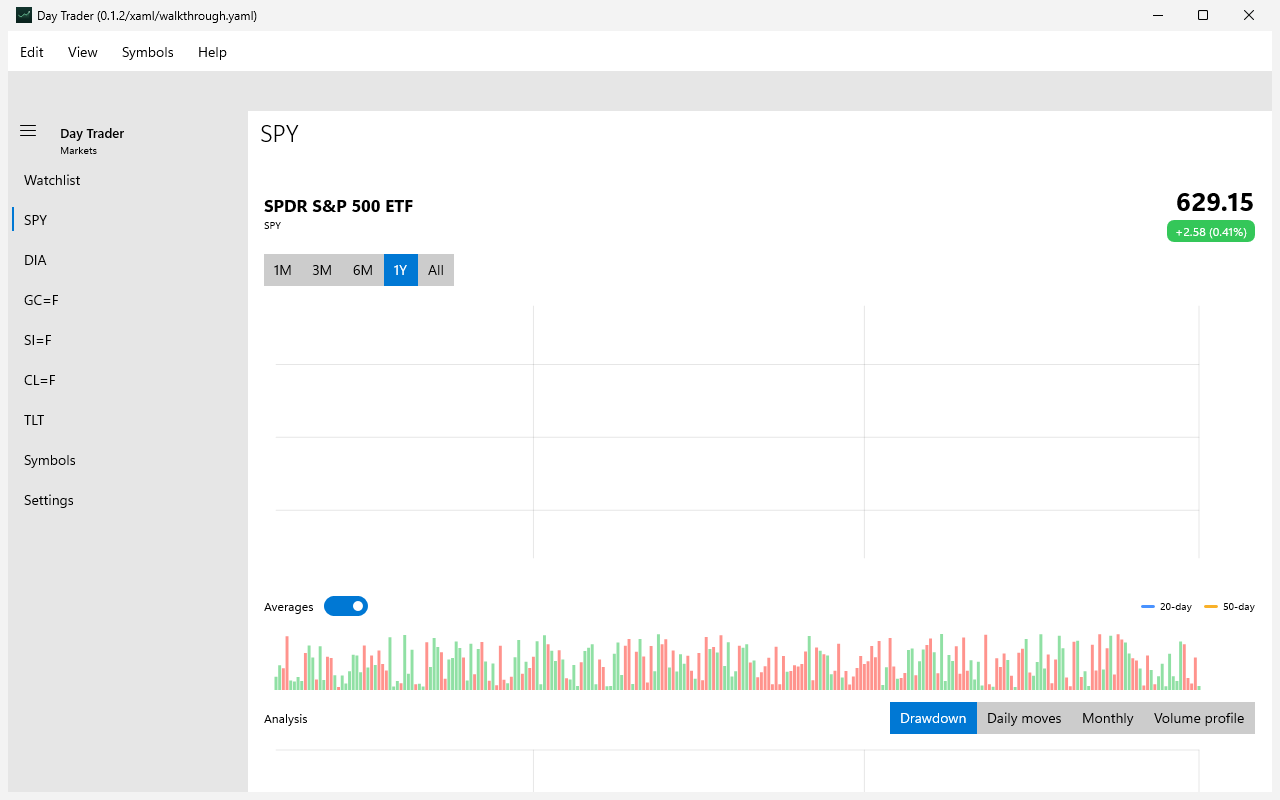
Task: Select TLT in the sidebar
Action: (128, 420)
